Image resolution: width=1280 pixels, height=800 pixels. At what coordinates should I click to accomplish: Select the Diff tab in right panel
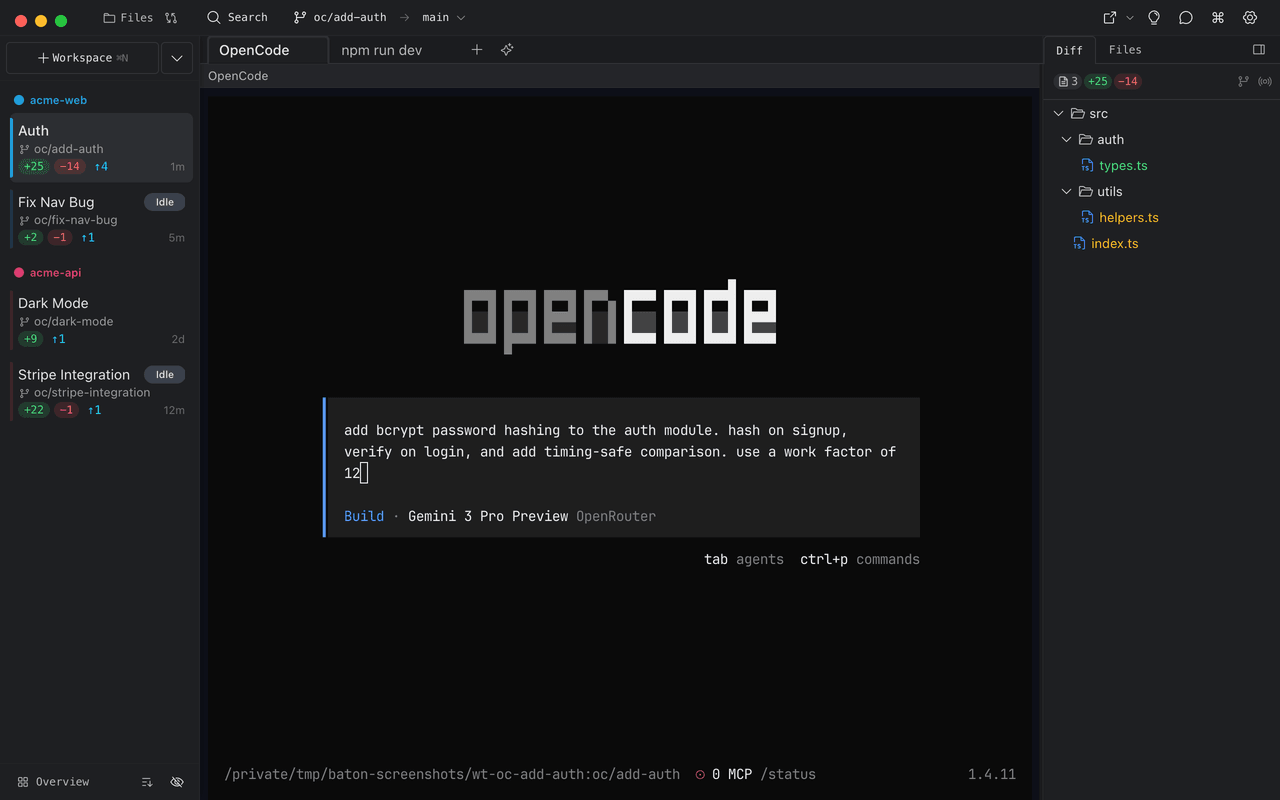coord(1069,50)
